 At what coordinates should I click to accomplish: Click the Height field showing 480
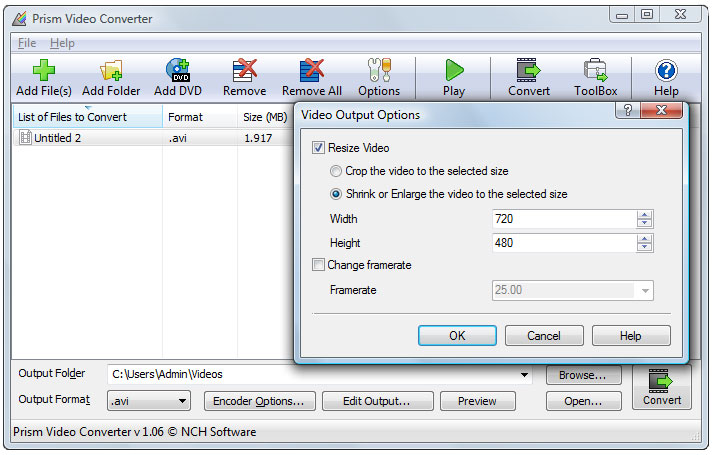[x=564, y=243]
